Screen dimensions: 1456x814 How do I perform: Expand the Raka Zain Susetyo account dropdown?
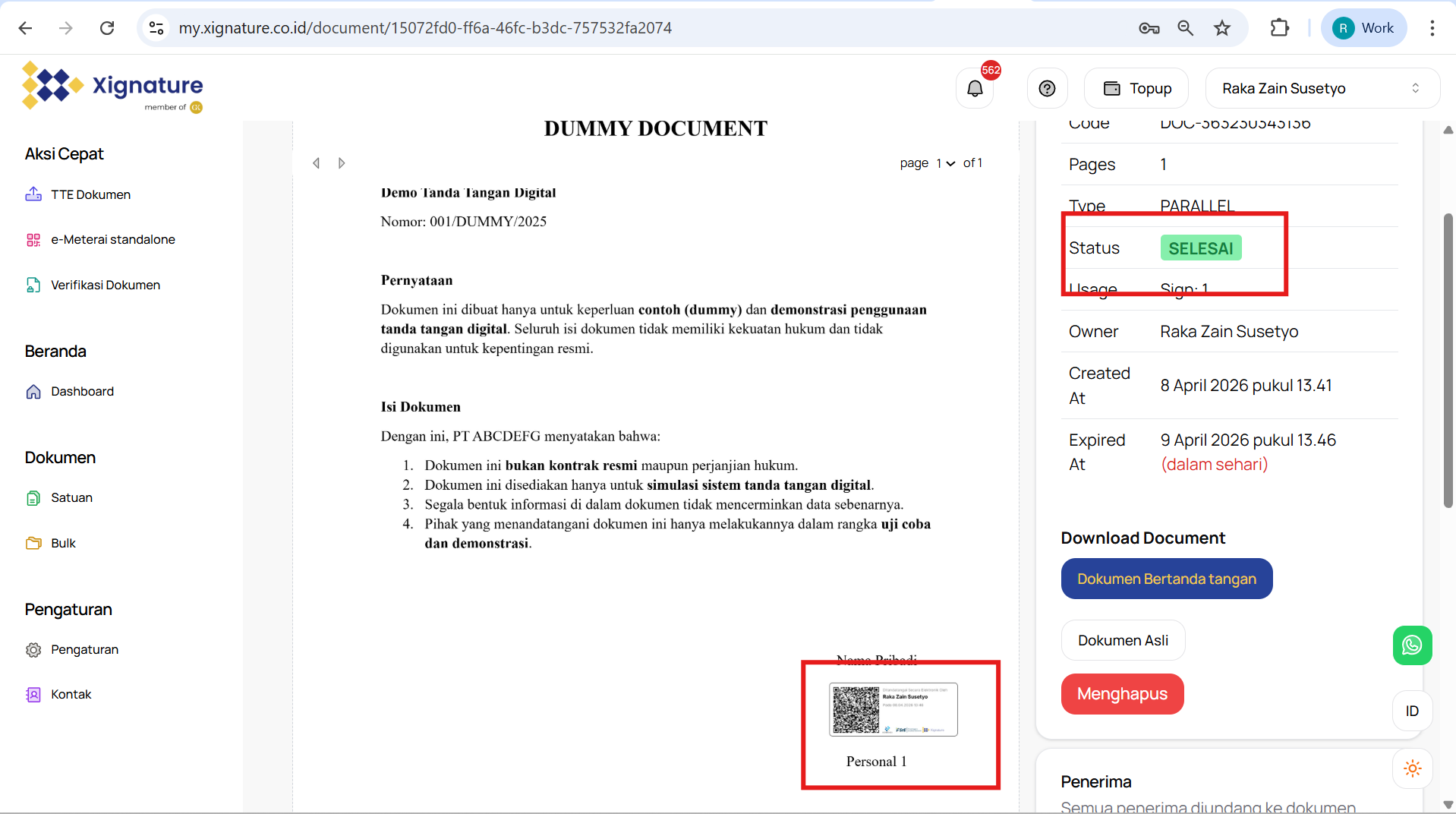(1322, 89)
